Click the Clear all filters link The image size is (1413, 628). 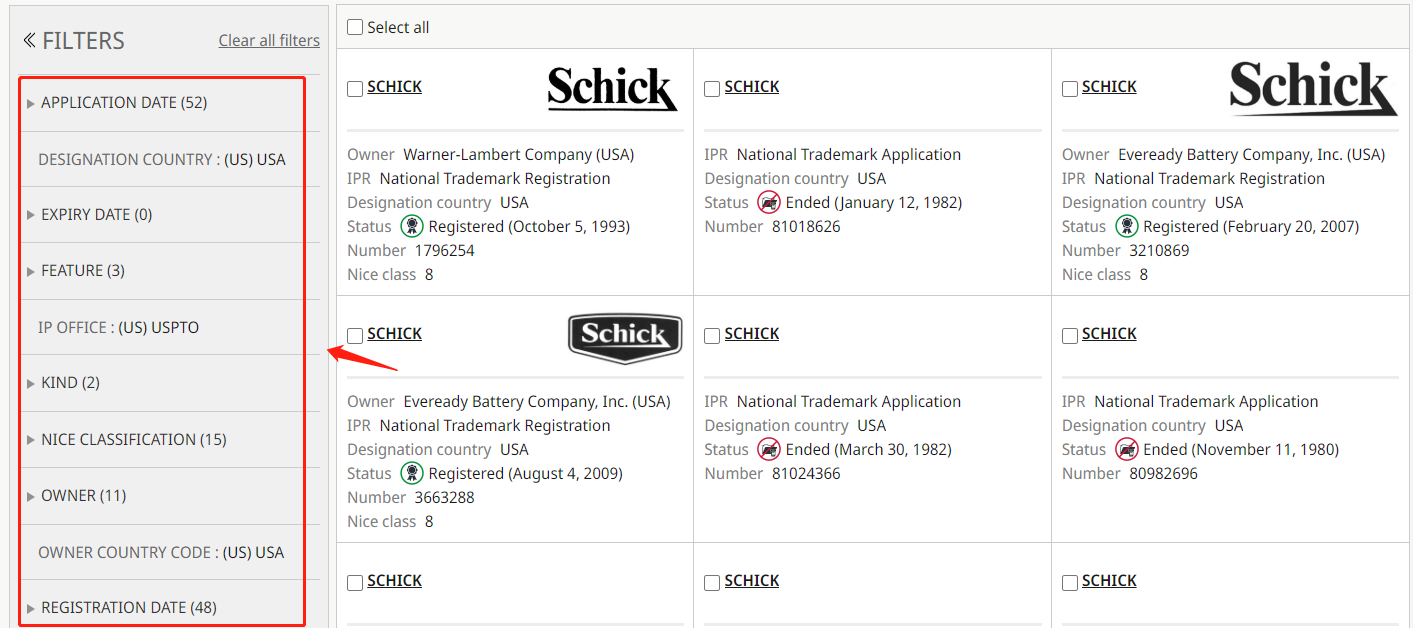click(269, 41)
